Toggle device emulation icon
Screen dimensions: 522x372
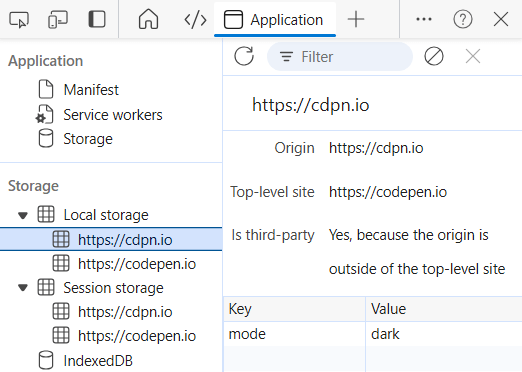click(58, 20)
